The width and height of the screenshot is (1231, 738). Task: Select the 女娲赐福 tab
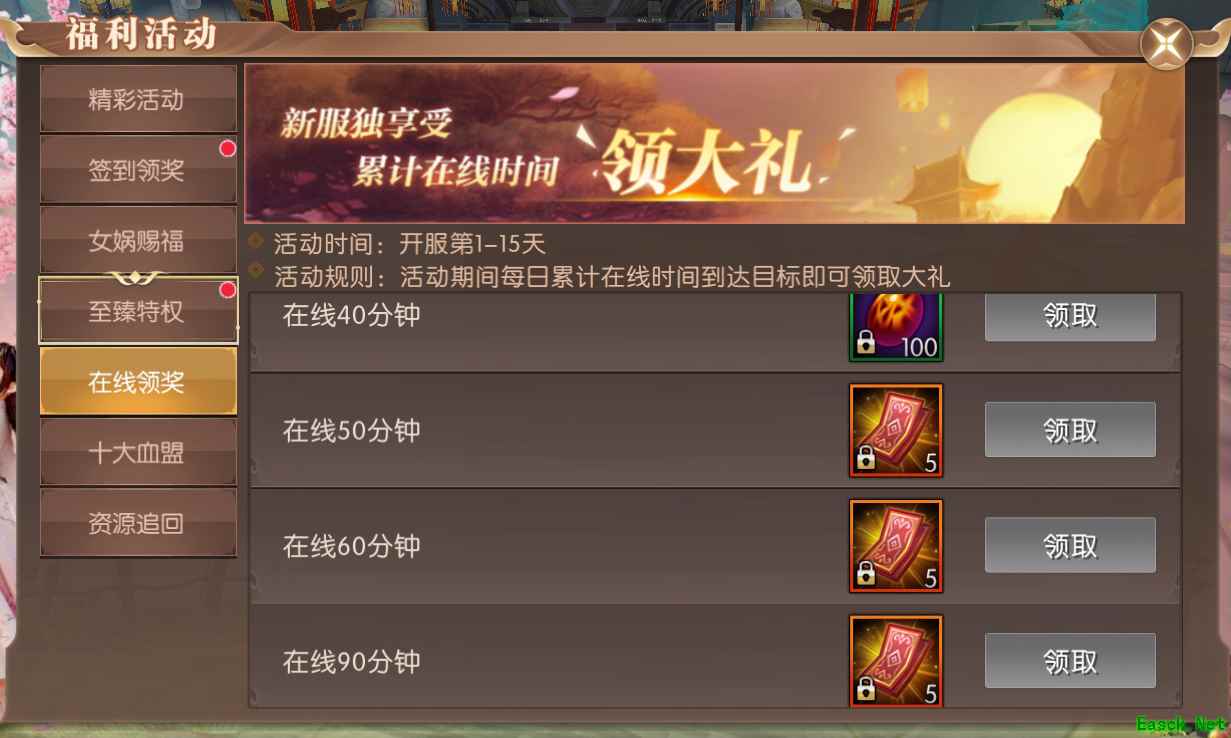pyautogui.click(x=138, y=241)
